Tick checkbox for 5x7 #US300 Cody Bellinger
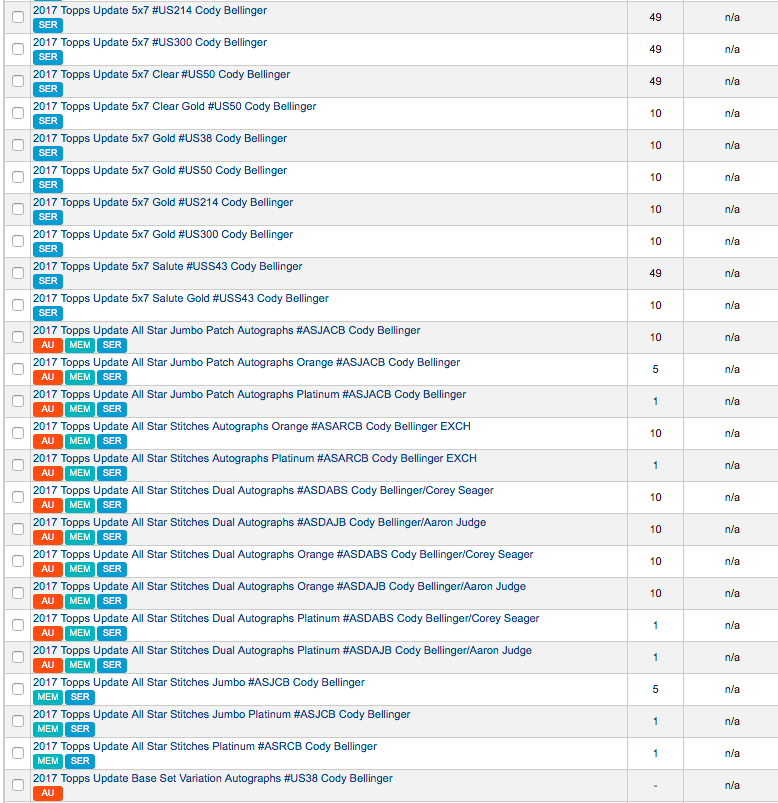Viewport: 778px width, 803px height. pos(18,49)
